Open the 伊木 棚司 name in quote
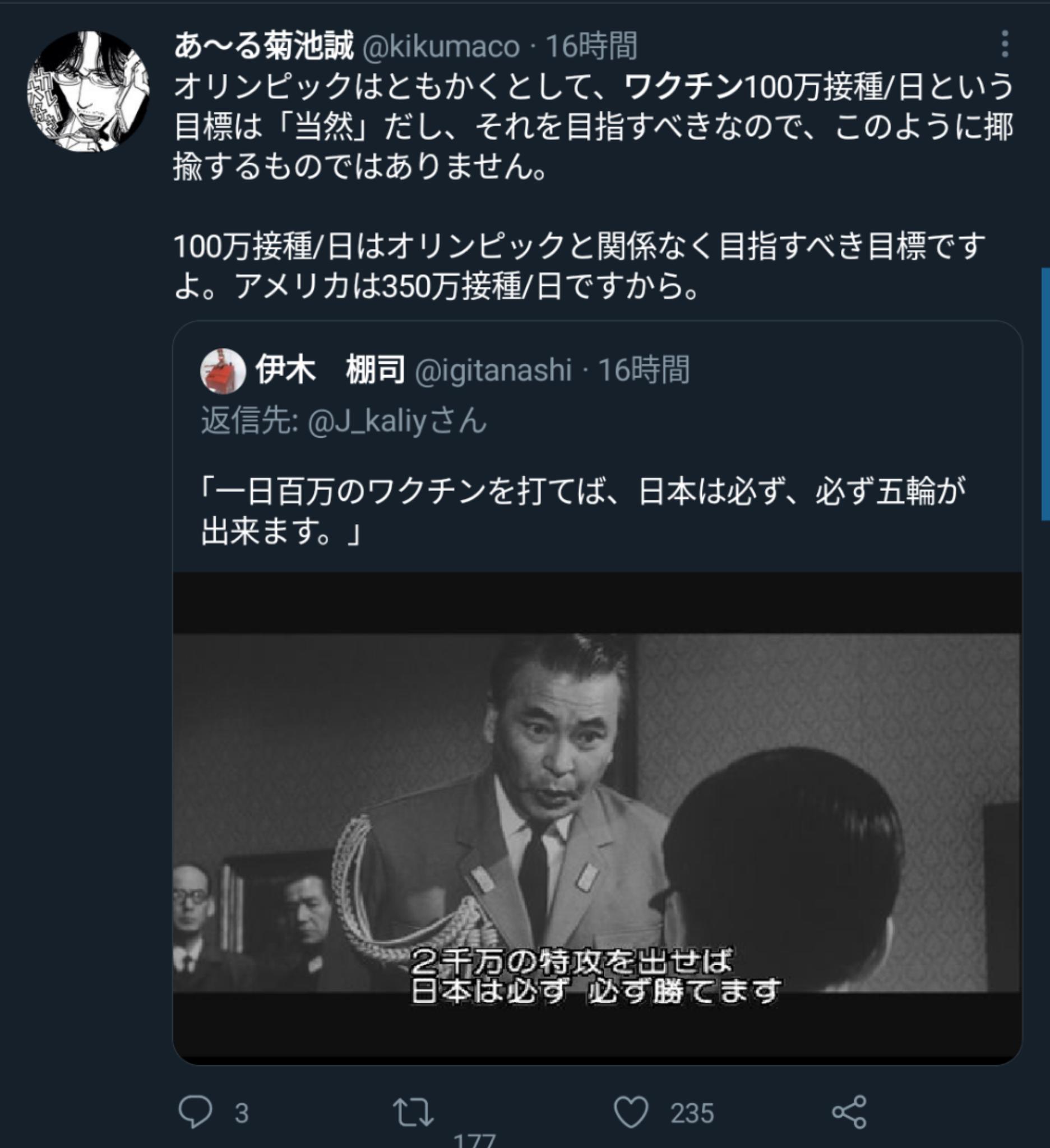This screenshot has height=1148, width=1050. (330, 369)
